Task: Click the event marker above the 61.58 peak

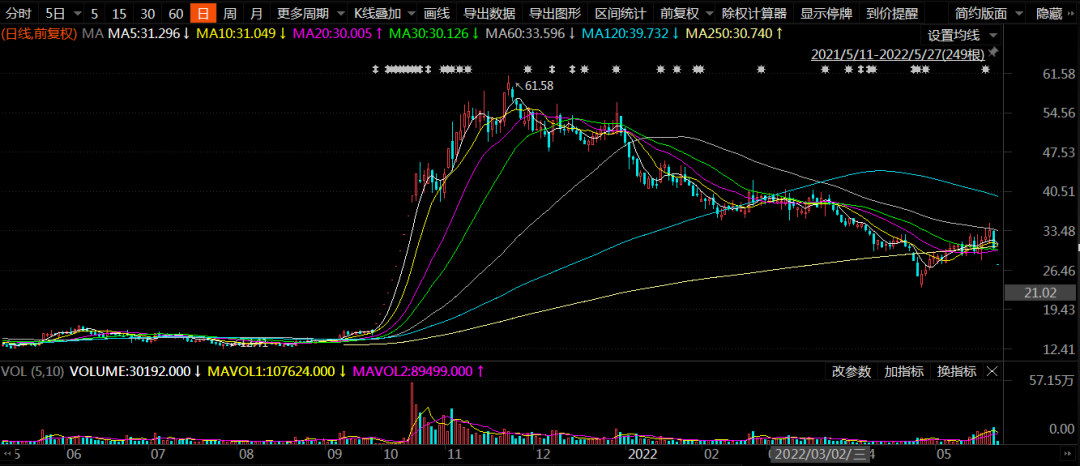Action: [528, 69]
